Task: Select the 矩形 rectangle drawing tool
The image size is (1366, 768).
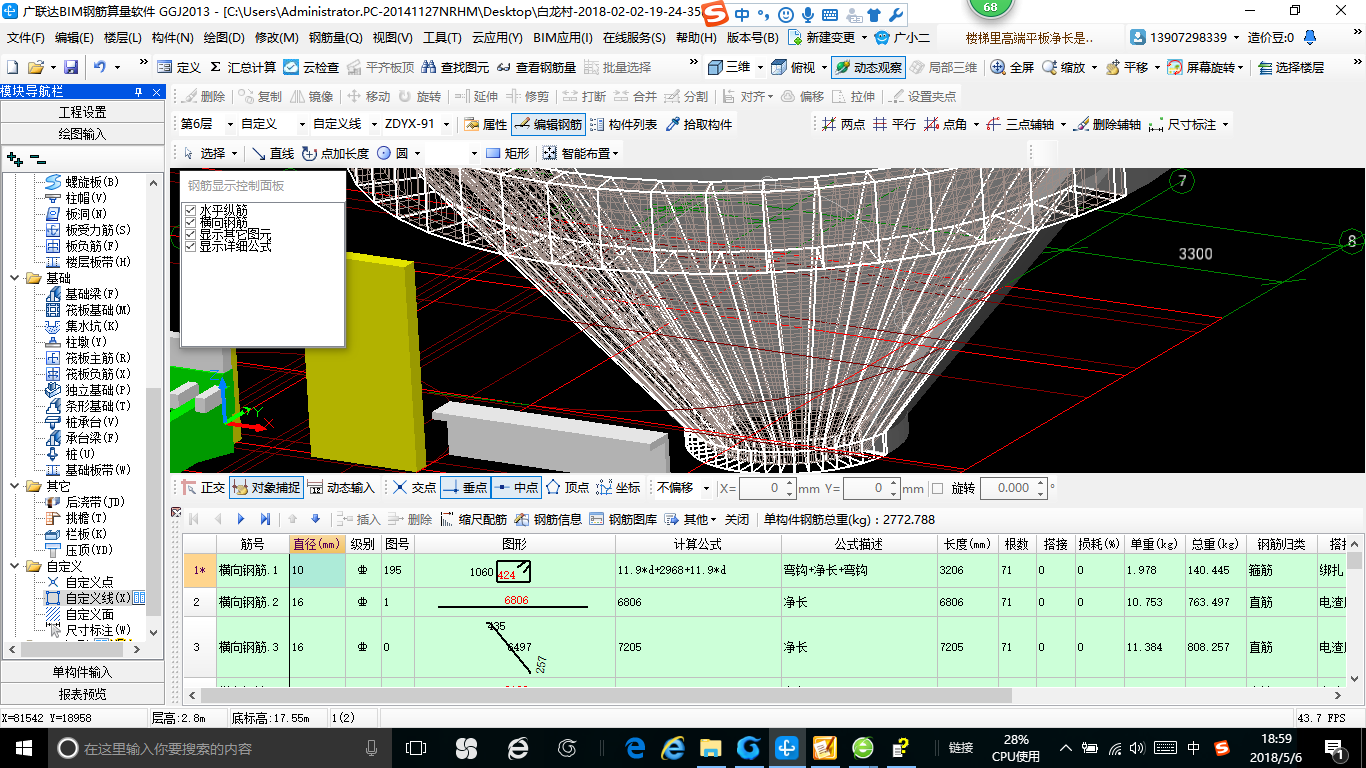Action: tap(507, 153)
